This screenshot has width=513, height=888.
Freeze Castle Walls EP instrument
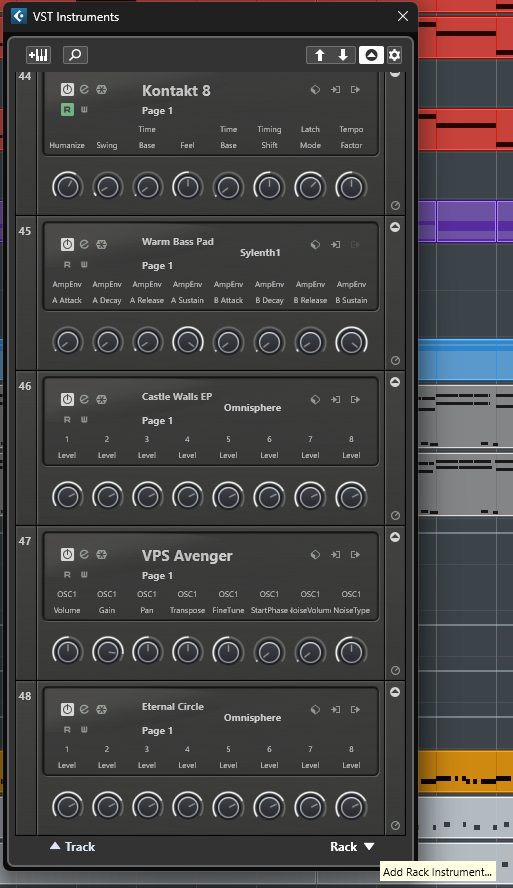pos(101,399)
